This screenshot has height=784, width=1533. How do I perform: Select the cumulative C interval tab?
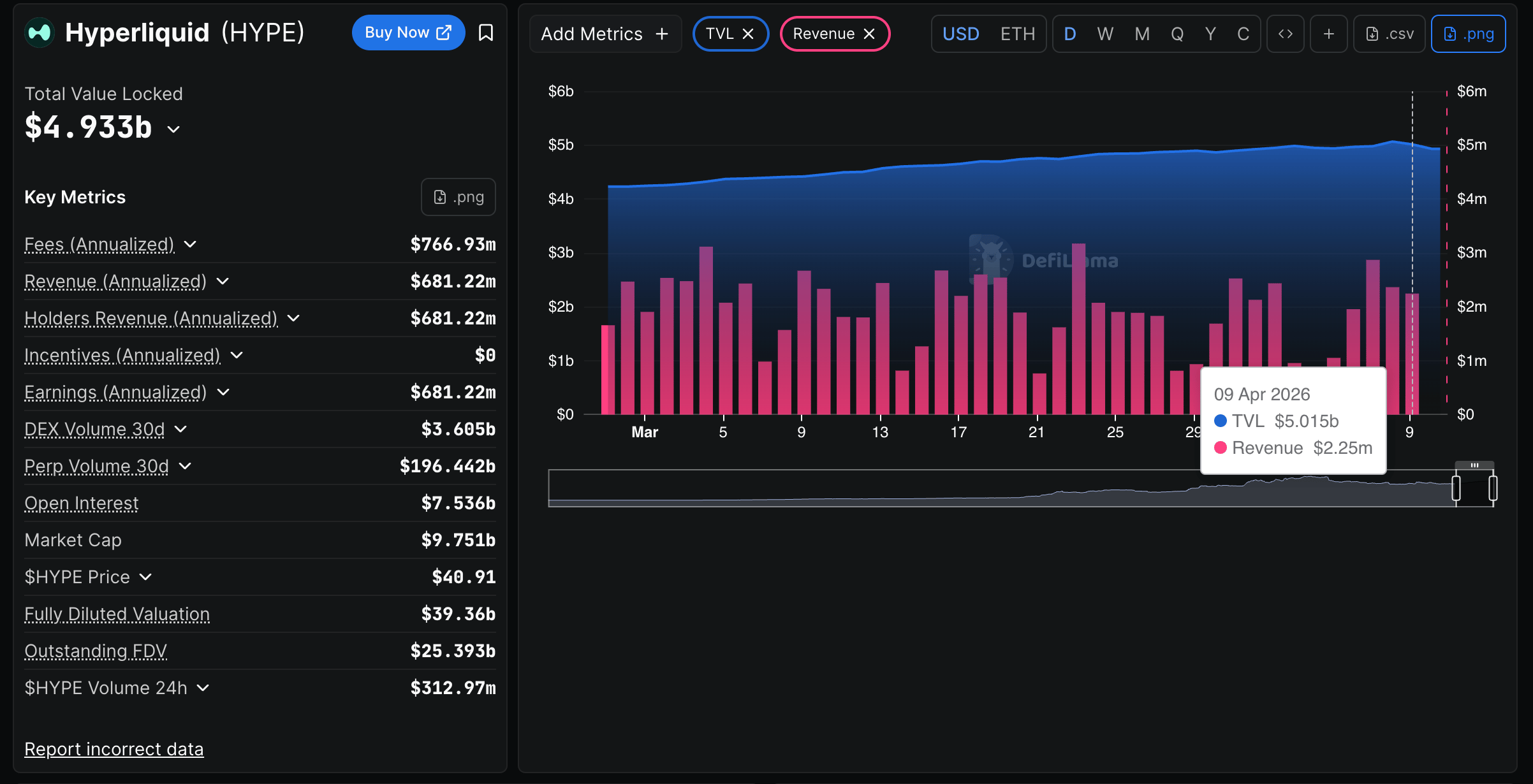(1243, 34)
